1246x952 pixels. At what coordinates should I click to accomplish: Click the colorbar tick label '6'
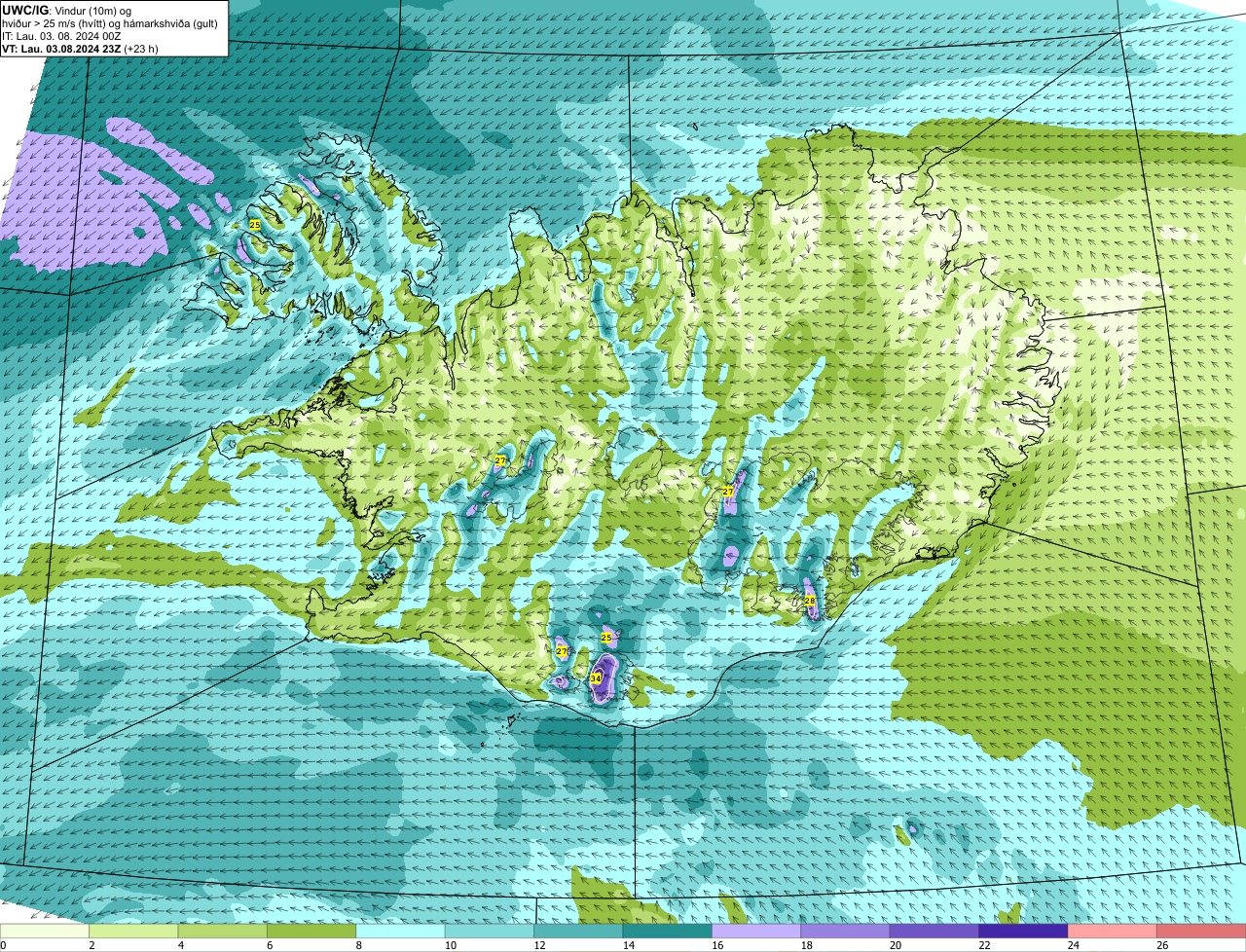tap(270, 945)
